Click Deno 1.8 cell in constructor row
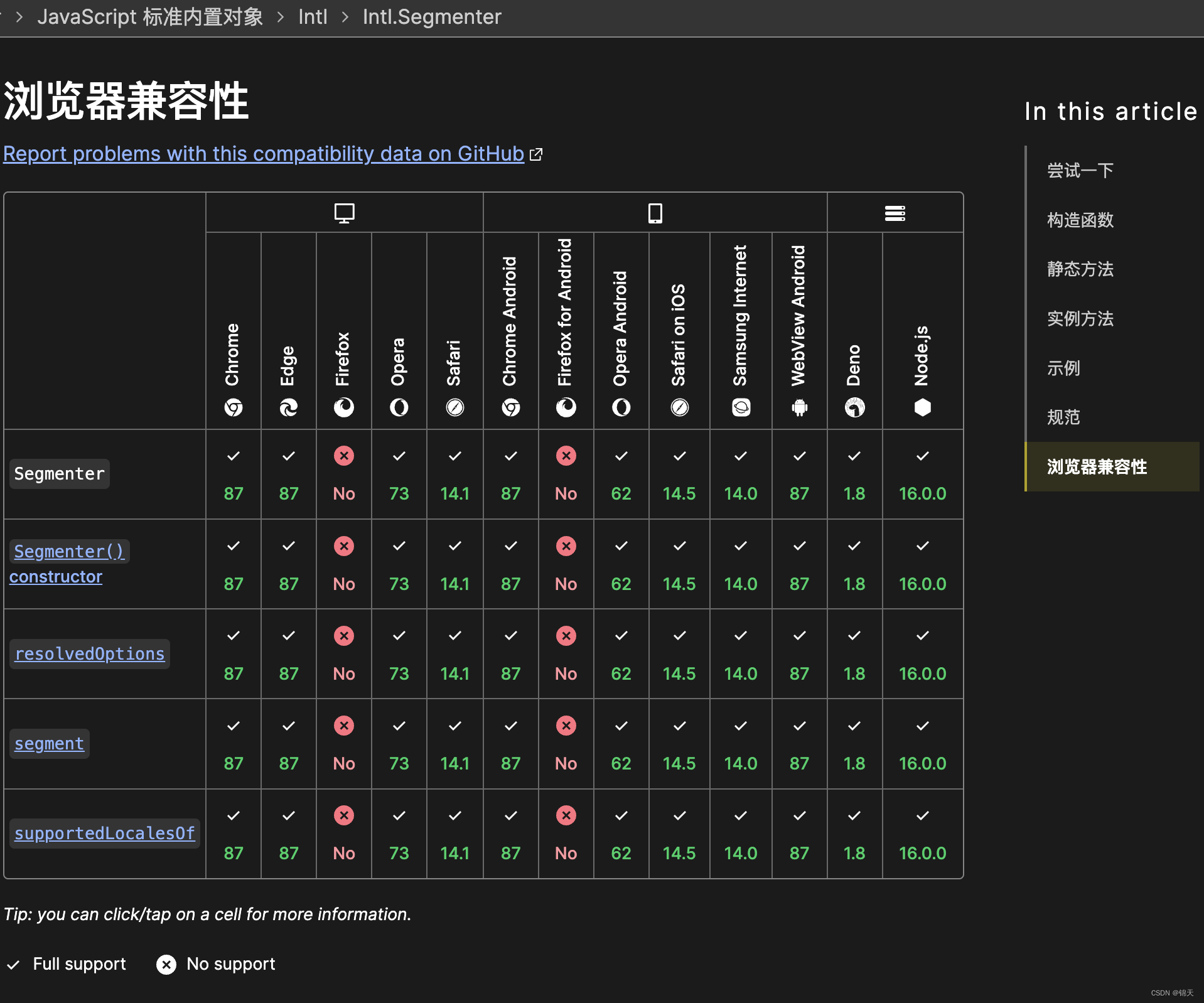This screenshot has width=1204, height=1003. pyautogui.click(x=855, y=564)
